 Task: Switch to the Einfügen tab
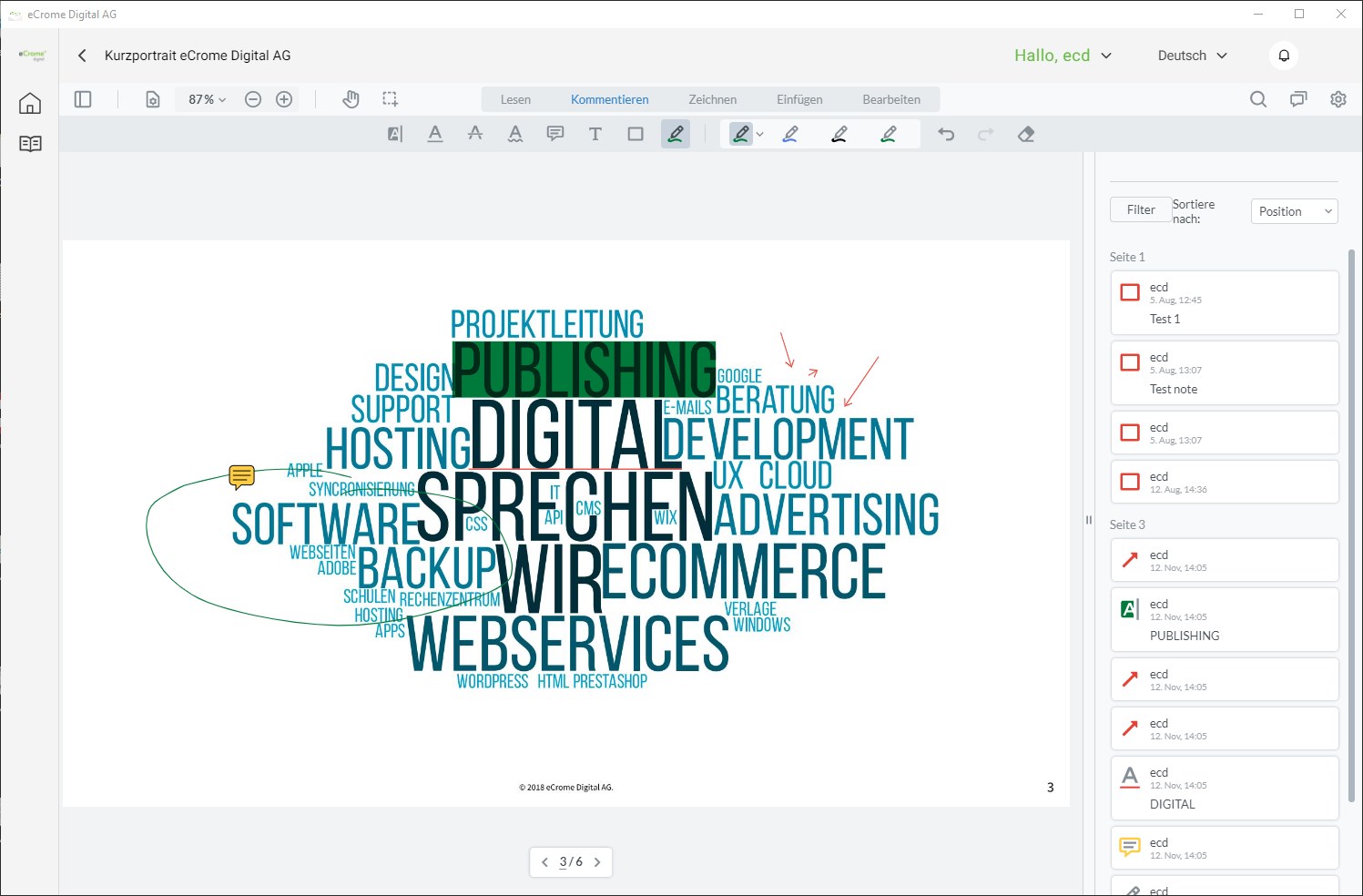click(799, 99)
